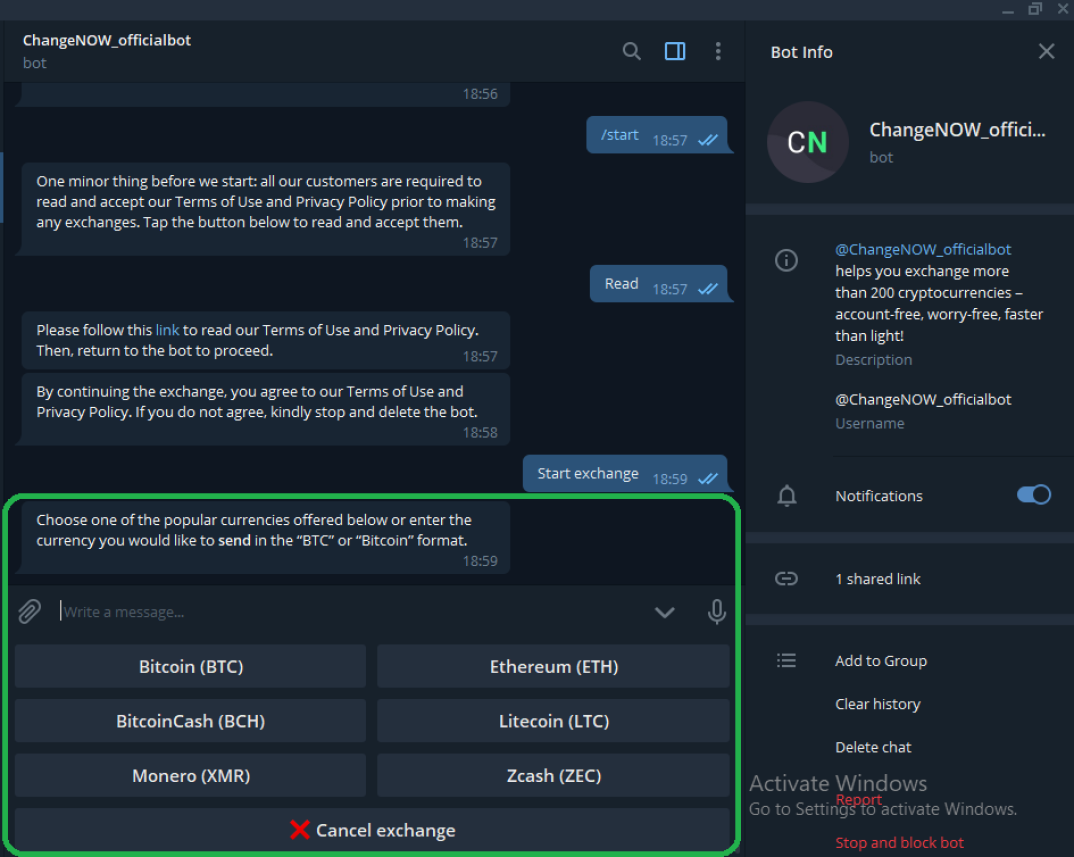Click the attach file paperclip icon
The image size is (1074, 857).
click(29, 611)
